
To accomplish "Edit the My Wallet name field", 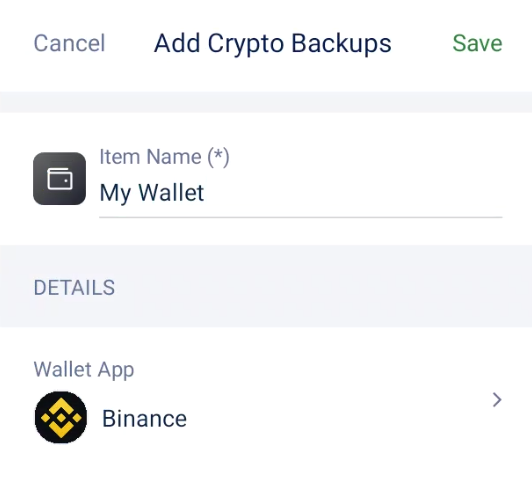I will 300,193.
